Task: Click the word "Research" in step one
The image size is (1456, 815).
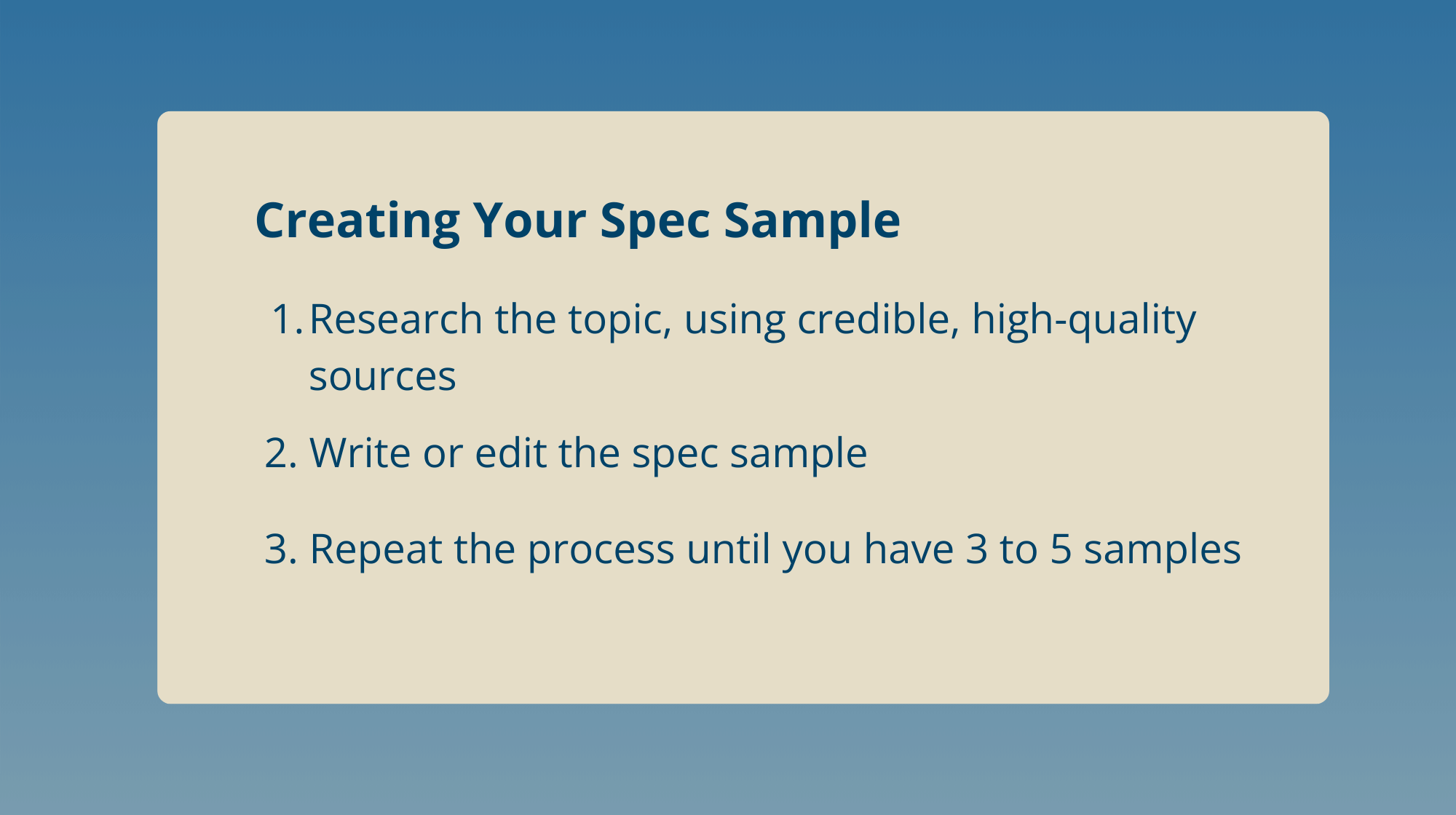Action: click(396, 319)
